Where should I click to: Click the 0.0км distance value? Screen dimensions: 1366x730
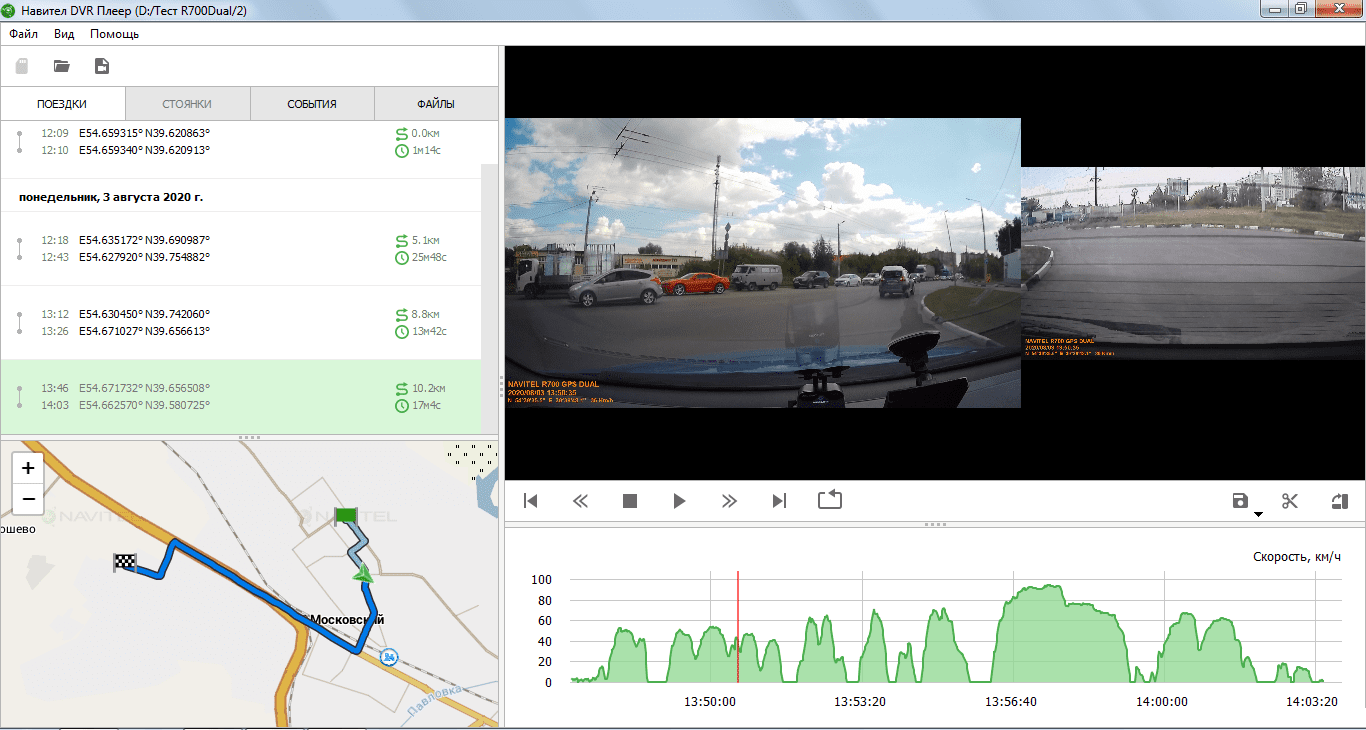(426, 133)
